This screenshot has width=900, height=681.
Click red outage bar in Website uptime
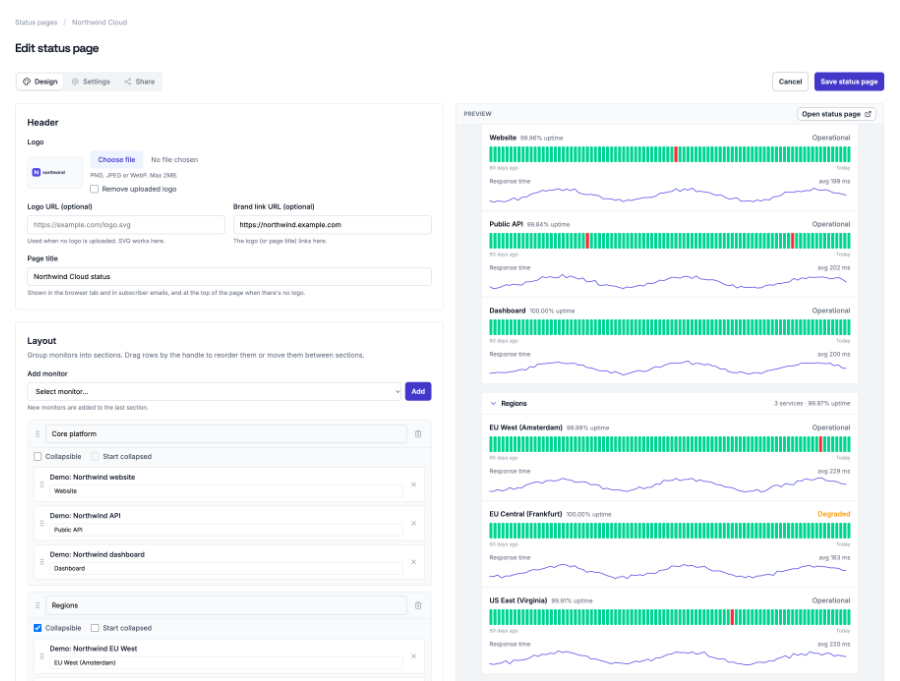click(676, 154)
